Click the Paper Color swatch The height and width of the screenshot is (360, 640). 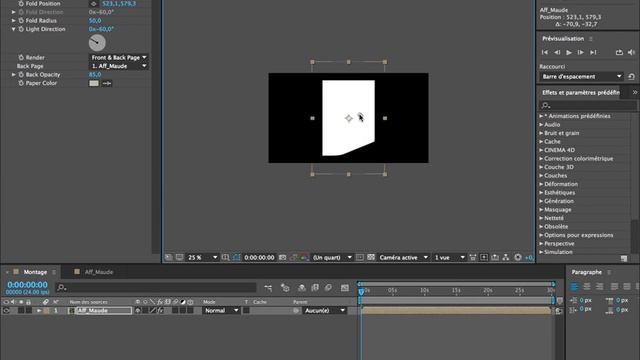point(94,83)
